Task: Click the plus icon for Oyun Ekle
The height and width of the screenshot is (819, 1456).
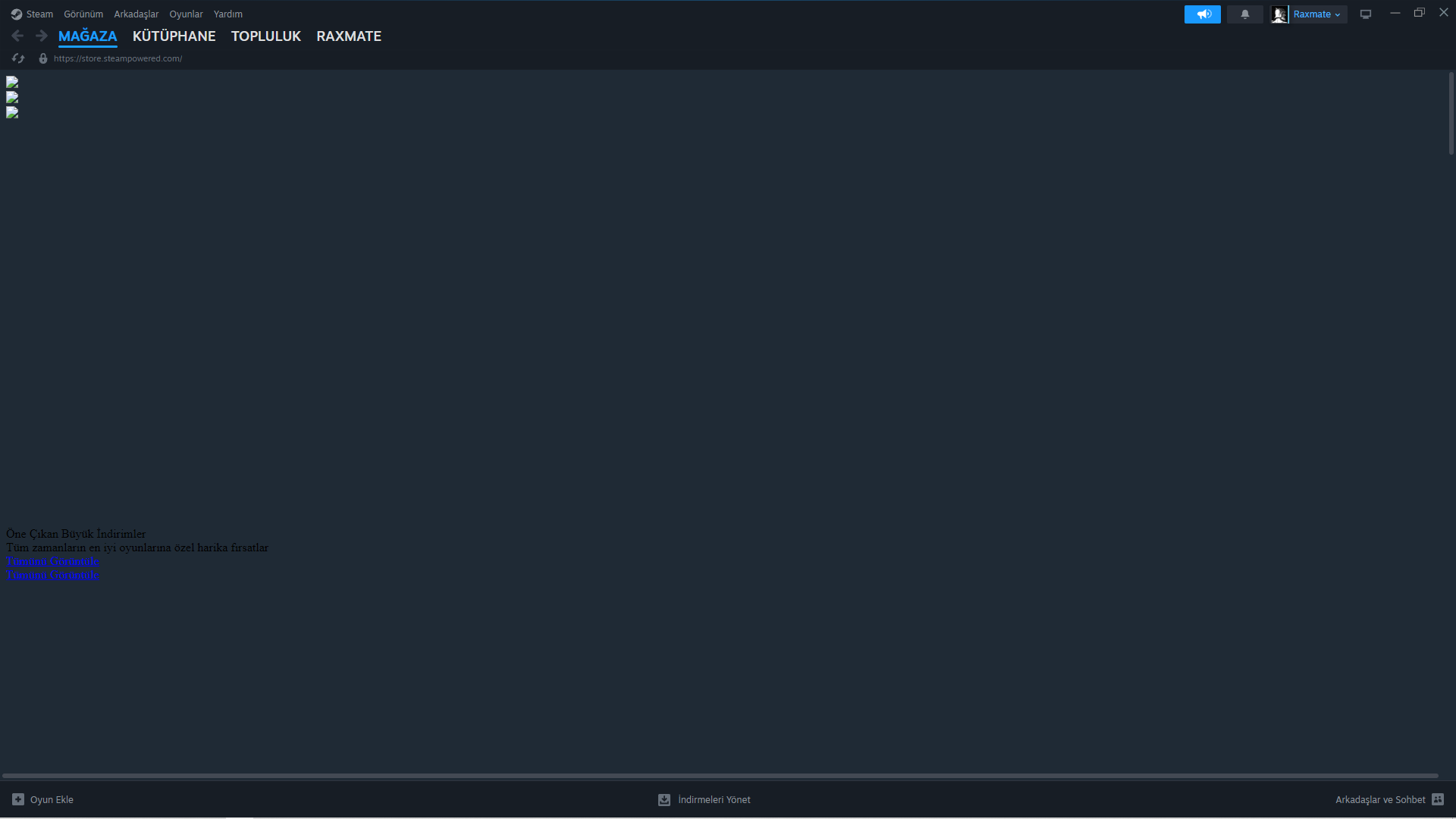Action: click(x=18, y=799)
